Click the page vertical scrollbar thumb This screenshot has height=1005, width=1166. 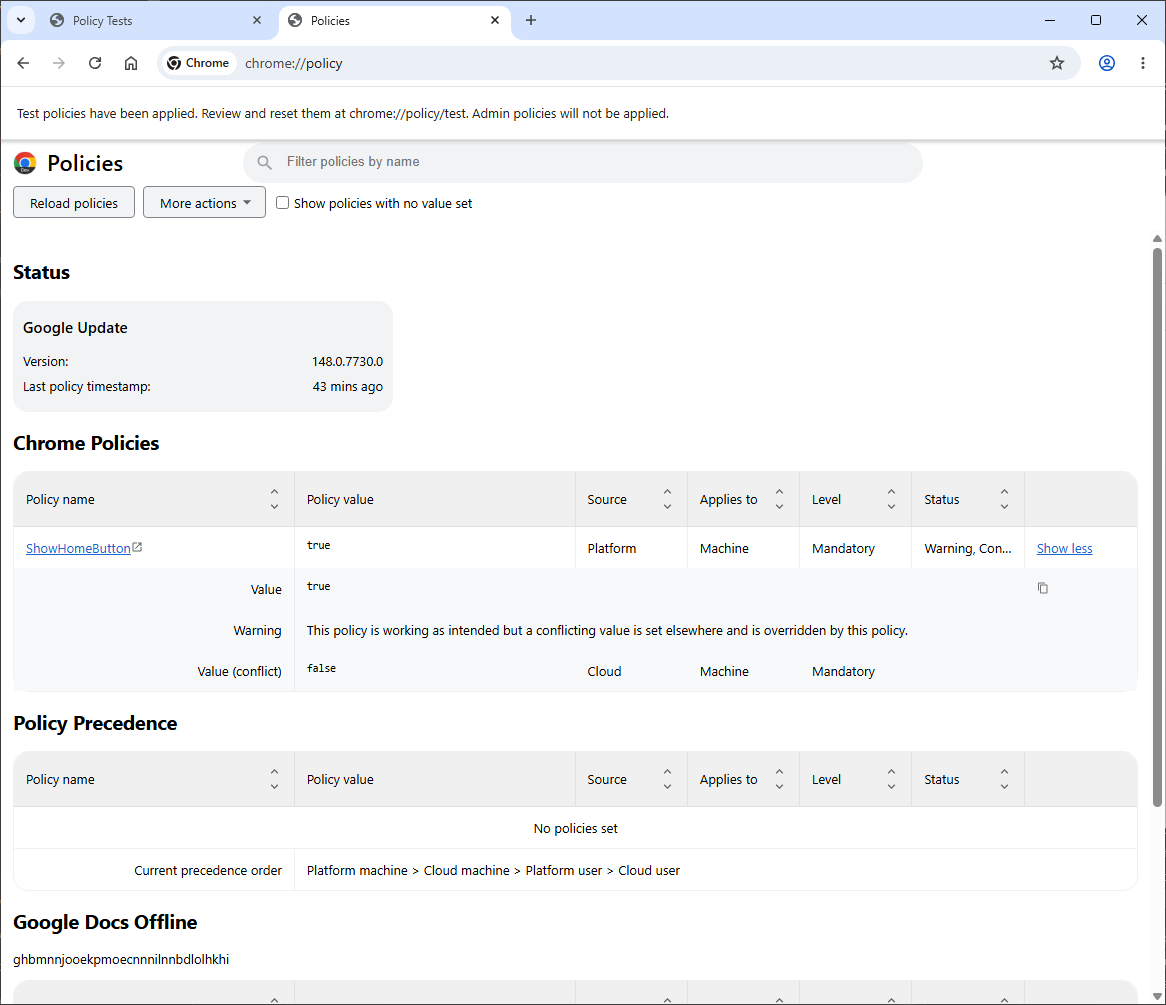1157,527
